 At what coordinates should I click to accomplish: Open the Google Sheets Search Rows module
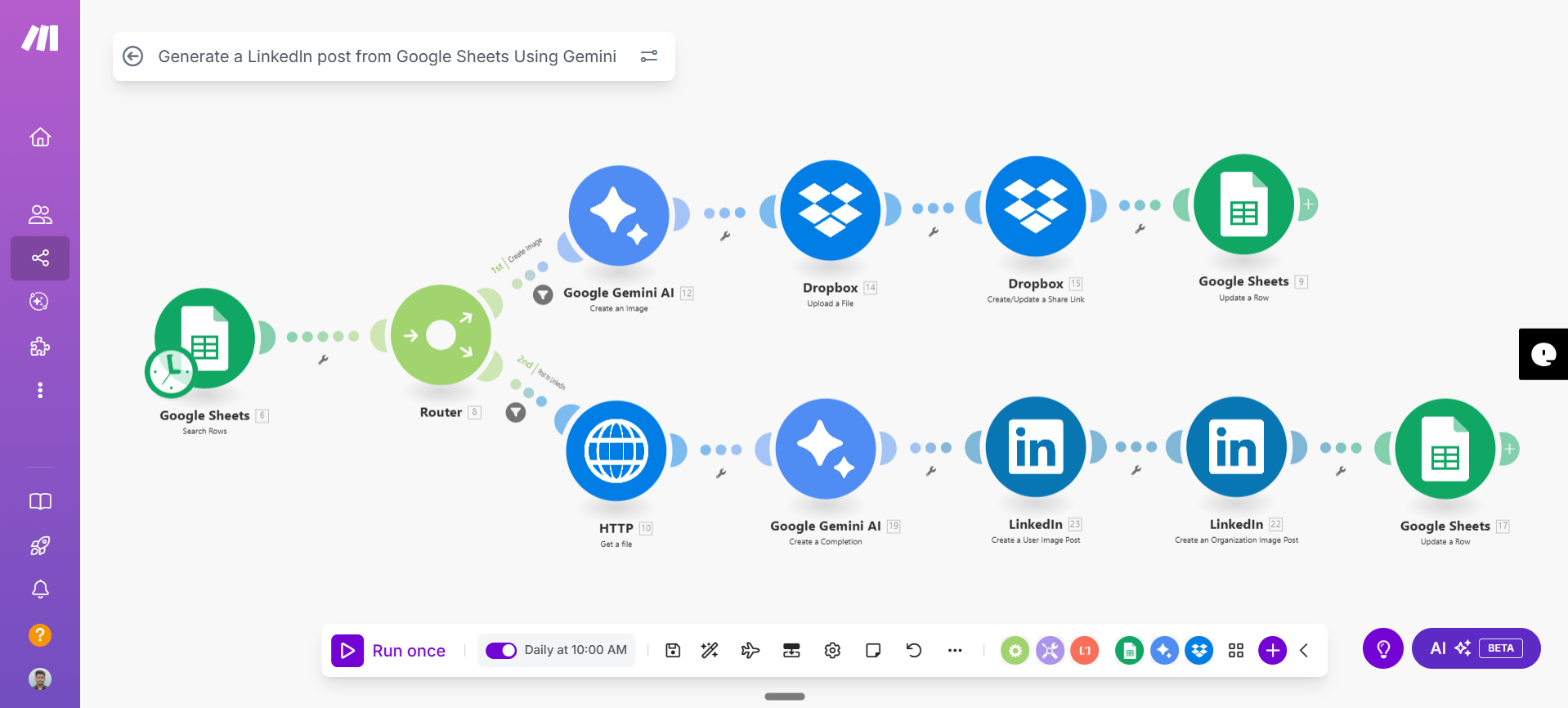[x=205, y=338]
